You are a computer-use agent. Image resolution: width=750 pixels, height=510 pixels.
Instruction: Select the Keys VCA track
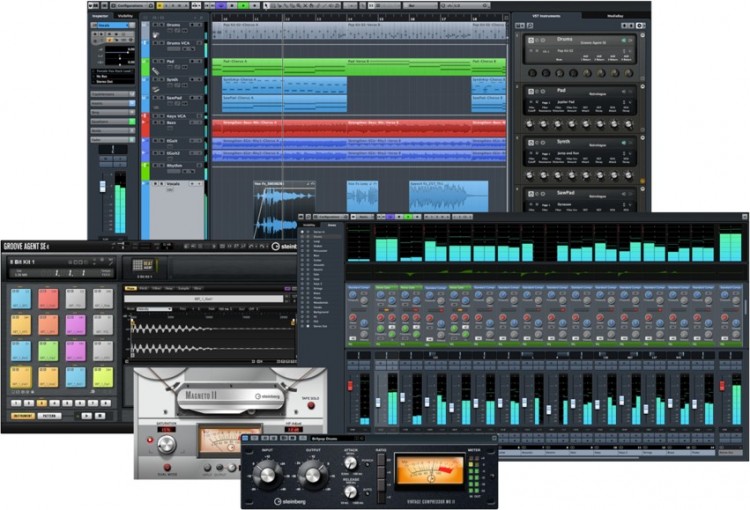coord(176,116)
